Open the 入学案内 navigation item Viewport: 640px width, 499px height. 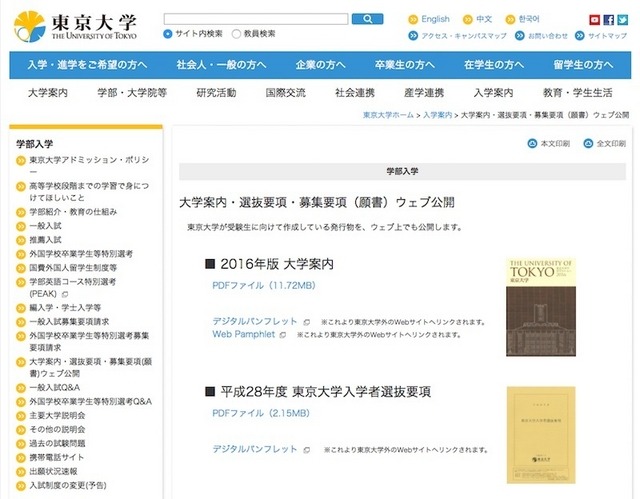click(x=493, y=93)
